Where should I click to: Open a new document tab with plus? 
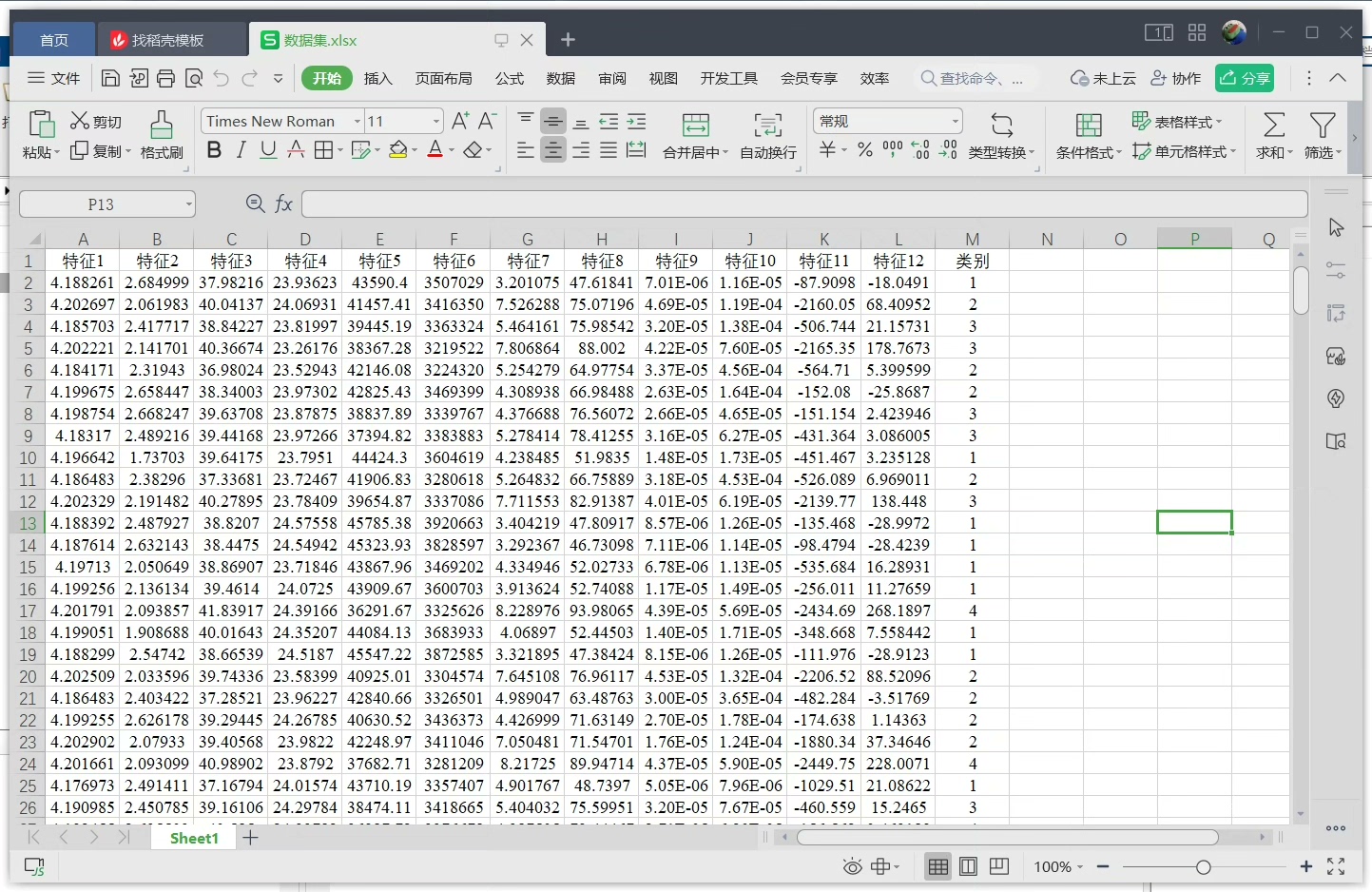568,40
